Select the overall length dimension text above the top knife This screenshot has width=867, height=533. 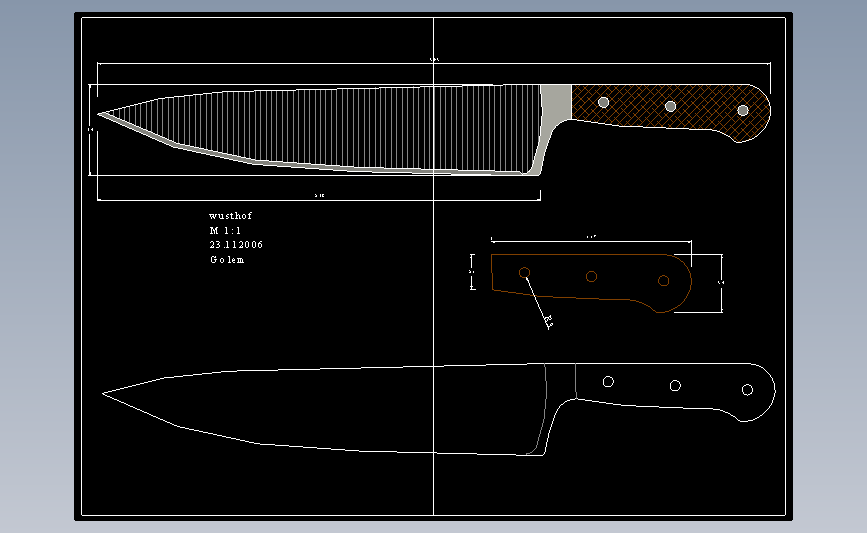tap(435, 59)
